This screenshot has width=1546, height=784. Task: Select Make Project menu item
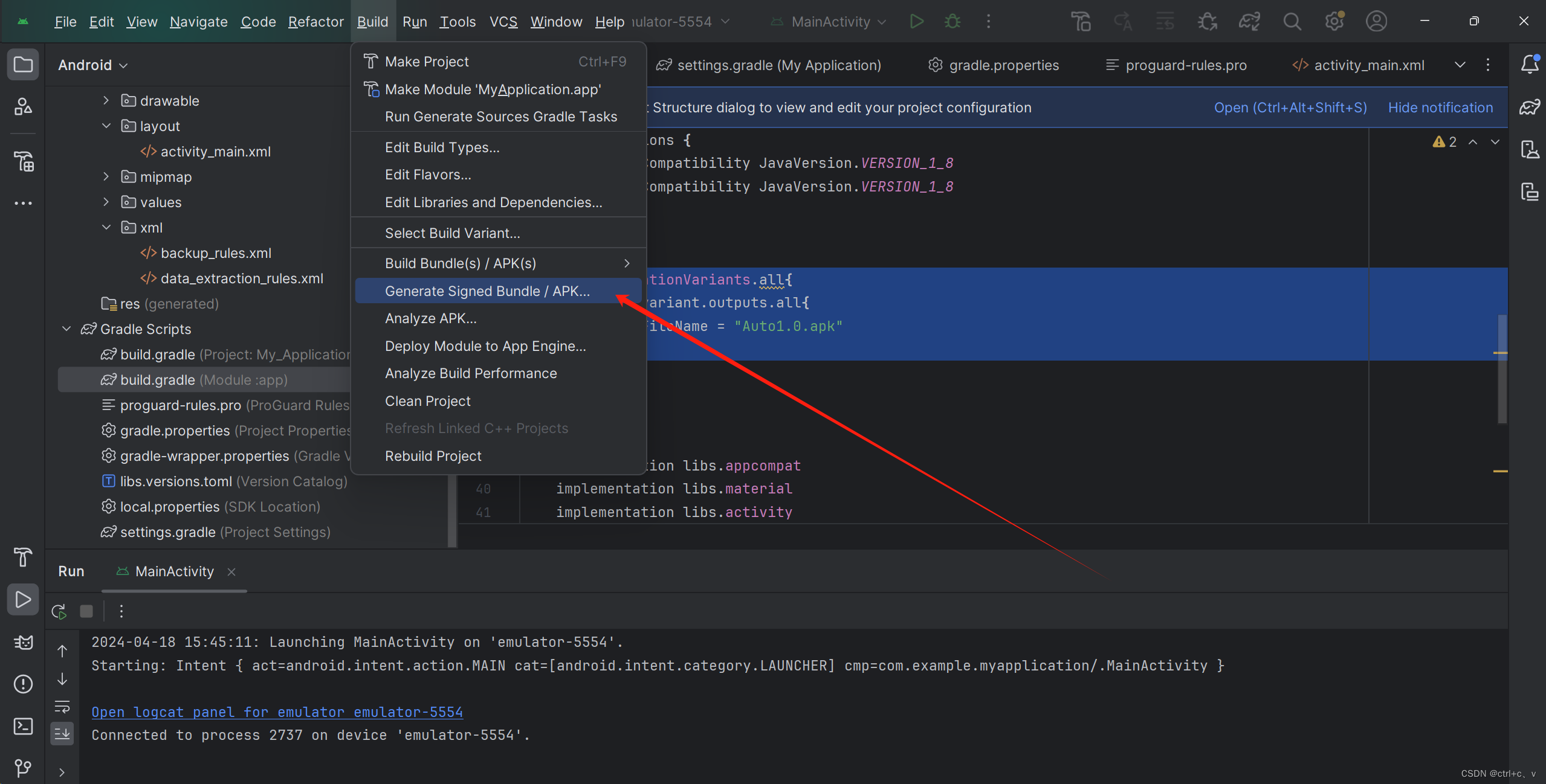click(499, 62)
